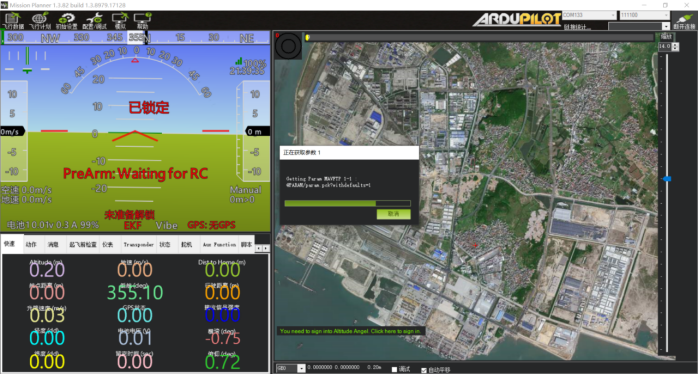
Task: Click the disconnect plug icon
Action: point(684,20)
